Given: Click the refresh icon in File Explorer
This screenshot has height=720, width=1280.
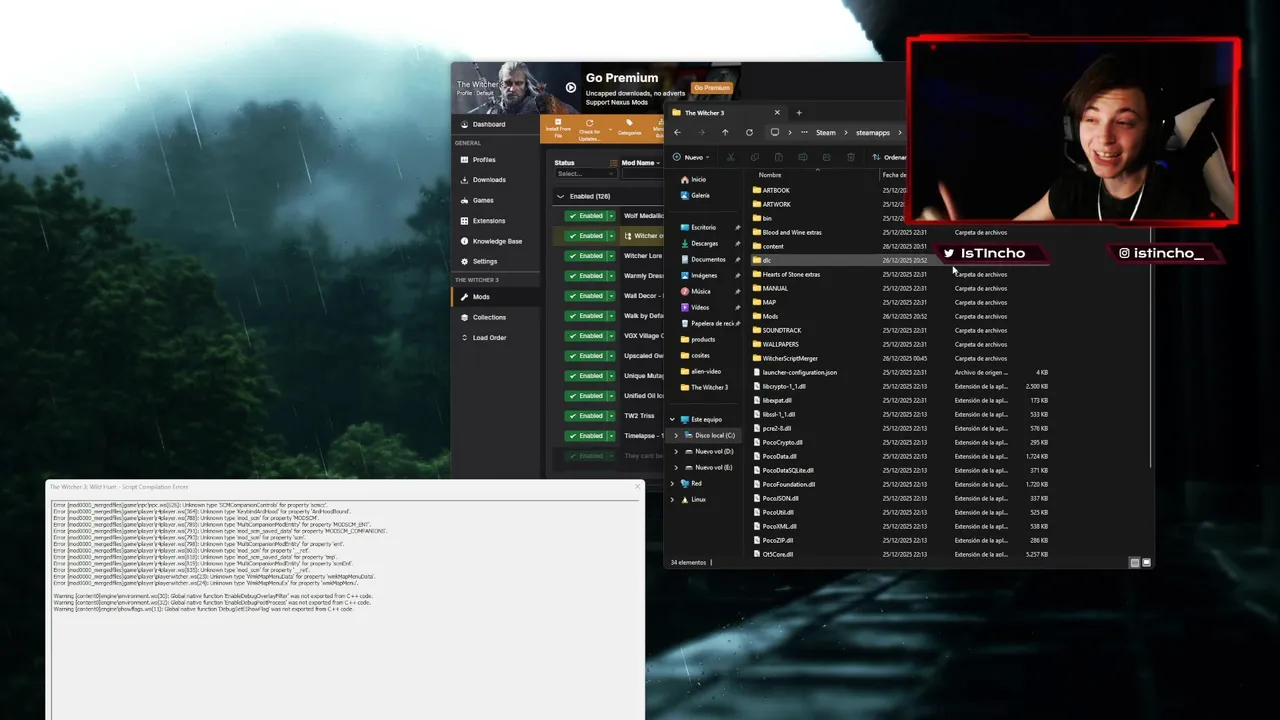Looking at the screenshot, I should pyautogui.click(x=749, y=132).
